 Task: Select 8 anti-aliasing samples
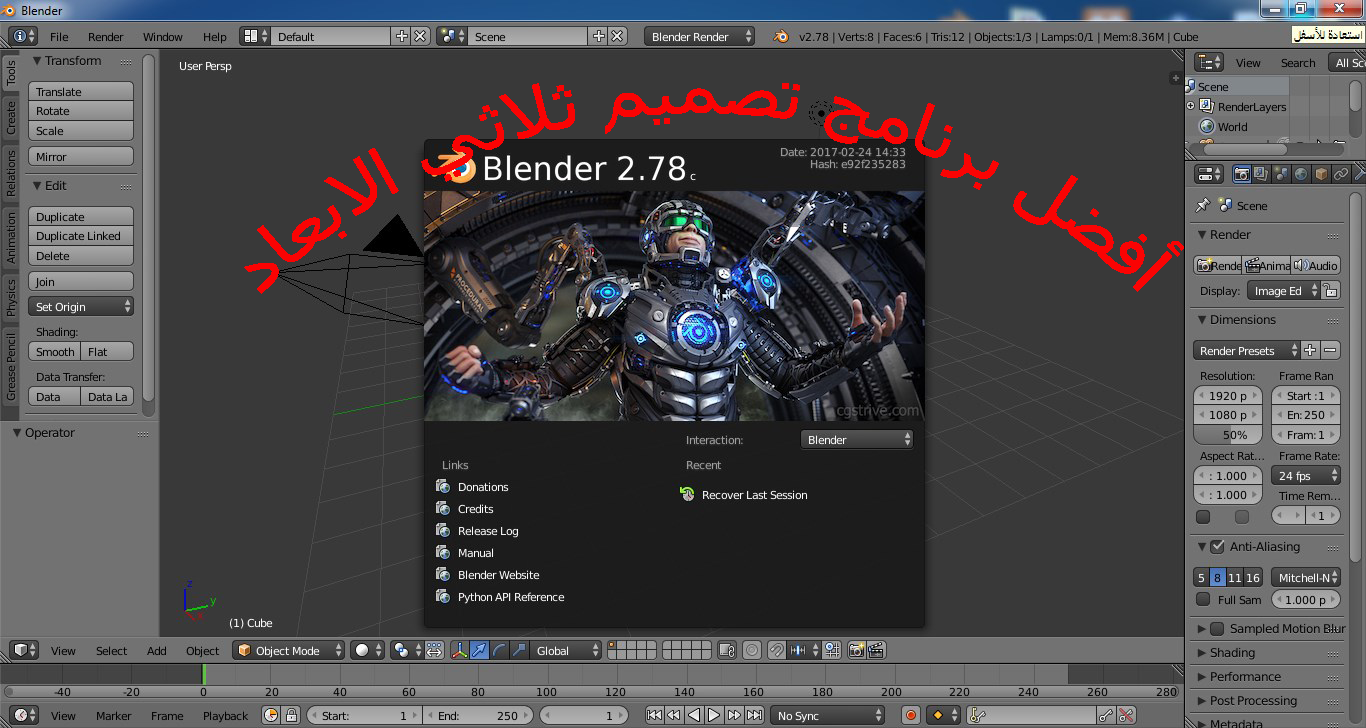tap(1218, 577)
